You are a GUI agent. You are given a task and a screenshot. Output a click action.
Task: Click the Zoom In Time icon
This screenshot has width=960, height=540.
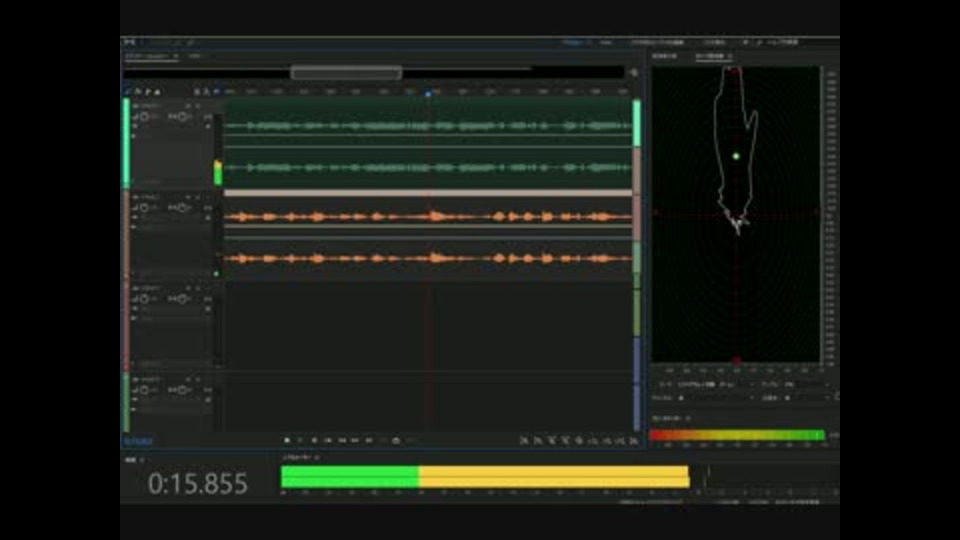(x=552, y=440)
